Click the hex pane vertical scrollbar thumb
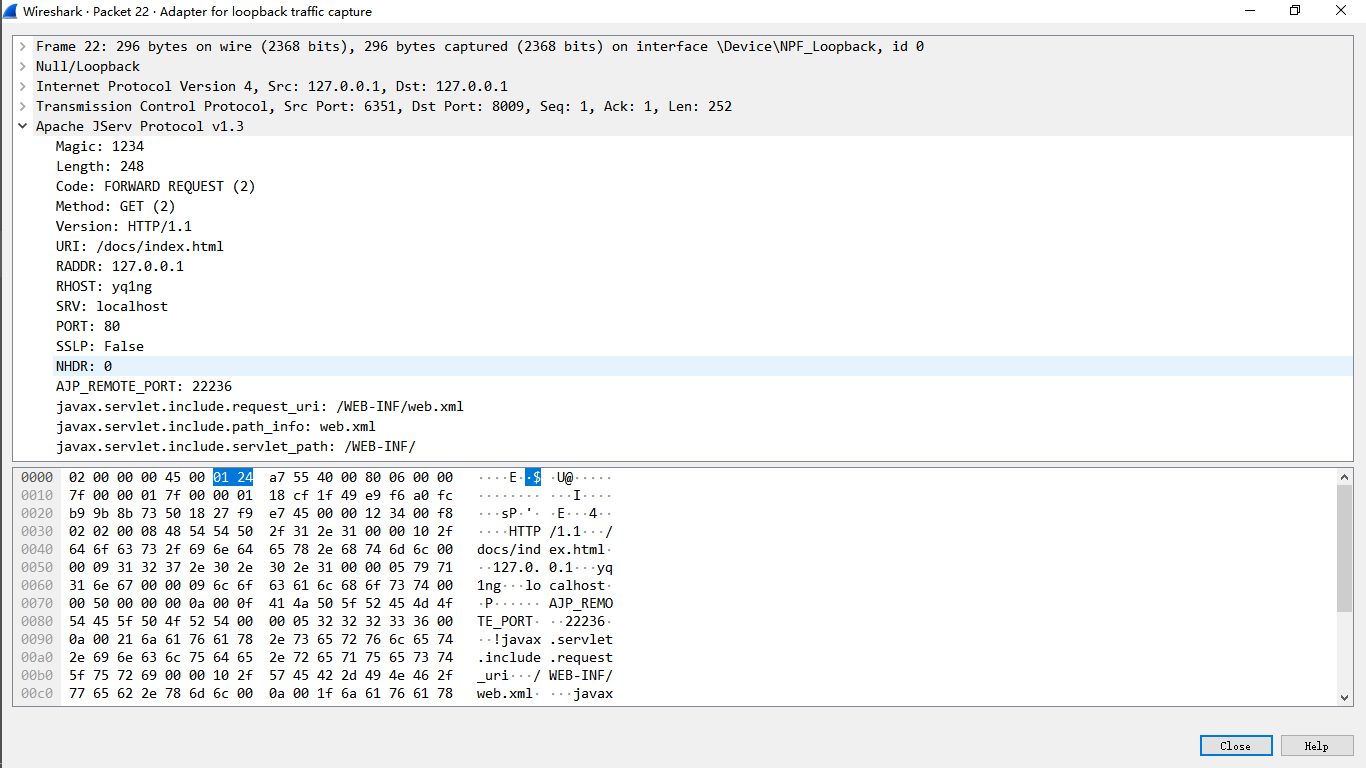Image resolution: width=1366 pixels, height=768 pixels. [x=1344, y=548]
